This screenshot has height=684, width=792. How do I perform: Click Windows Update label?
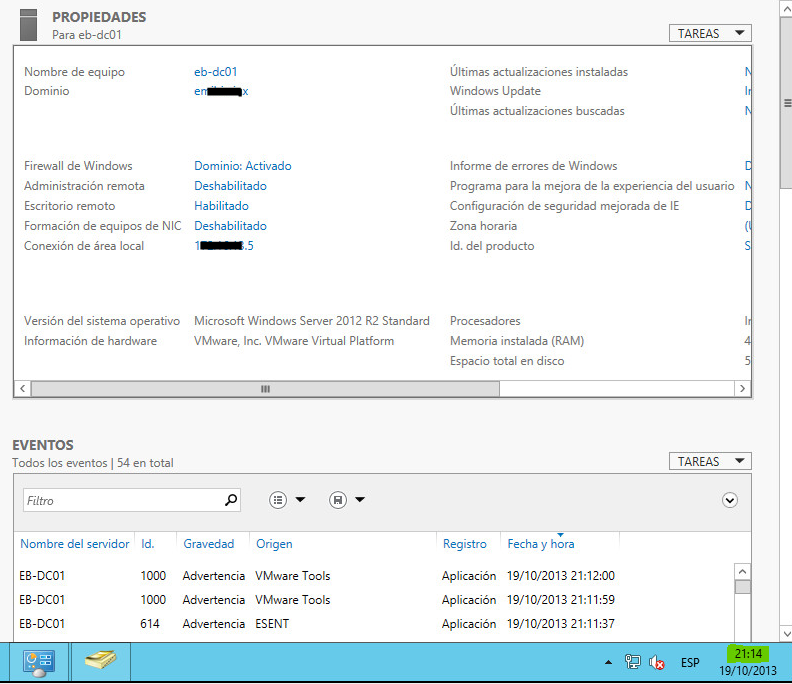(496, 91)
